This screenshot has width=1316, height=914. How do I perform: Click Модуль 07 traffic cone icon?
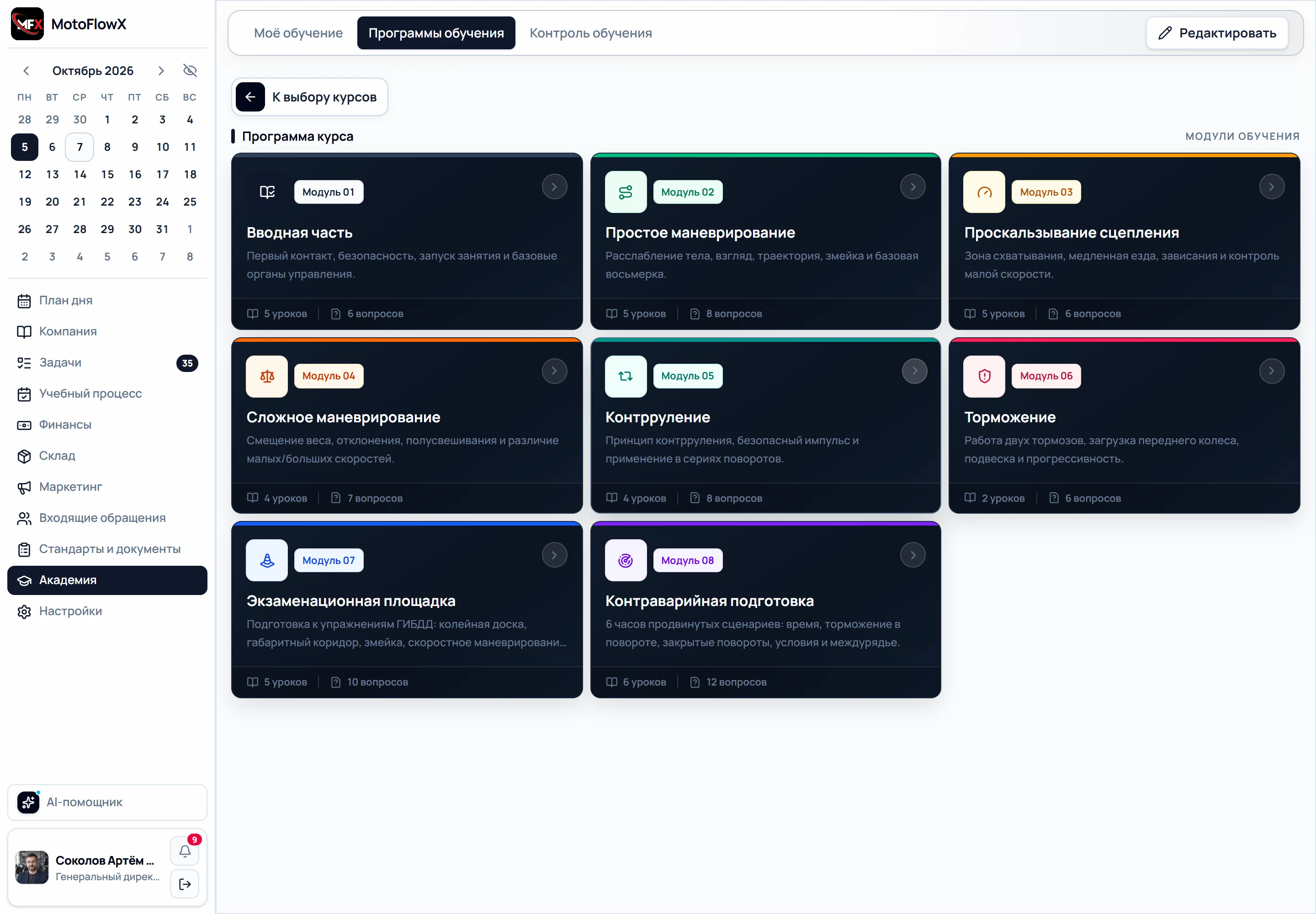(267, 560)
